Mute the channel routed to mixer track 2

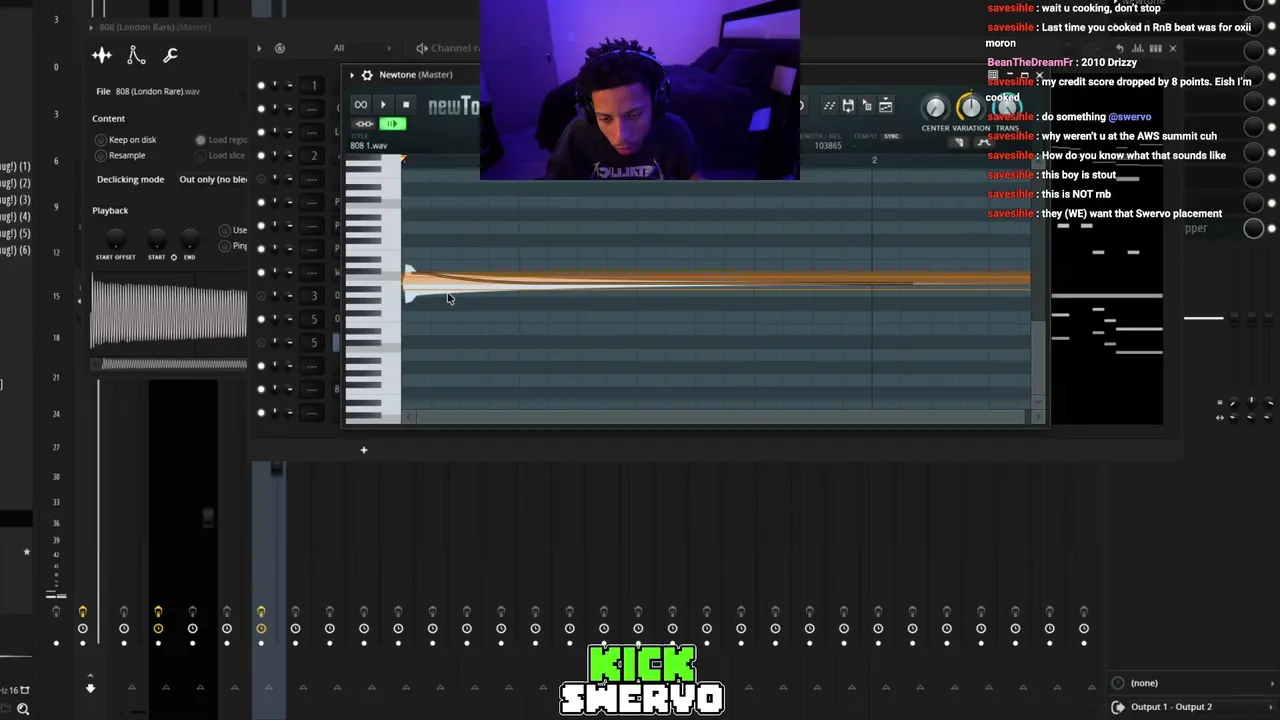(261, 155)
